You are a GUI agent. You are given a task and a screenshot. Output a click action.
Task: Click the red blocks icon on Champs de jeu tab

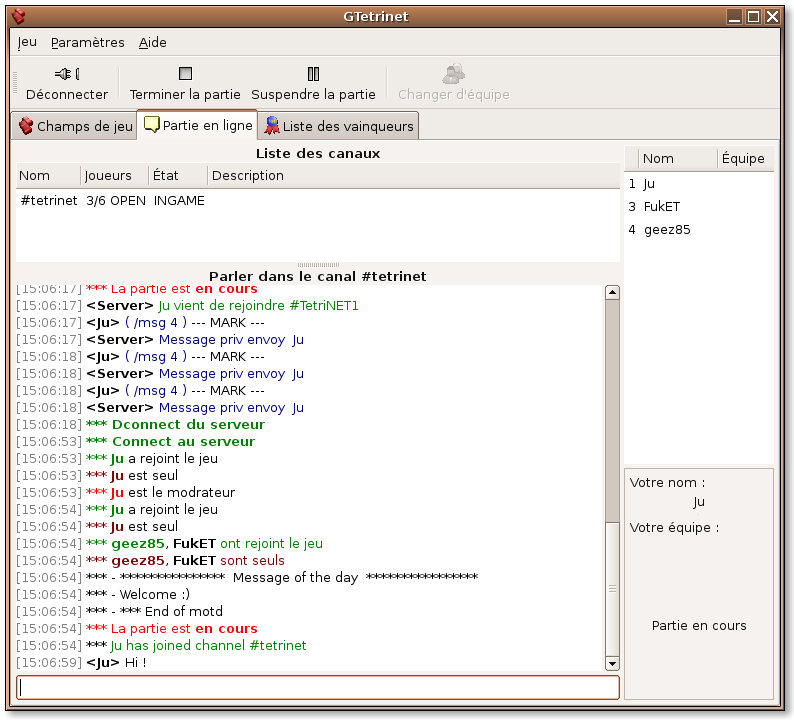[x=26, y=126]
